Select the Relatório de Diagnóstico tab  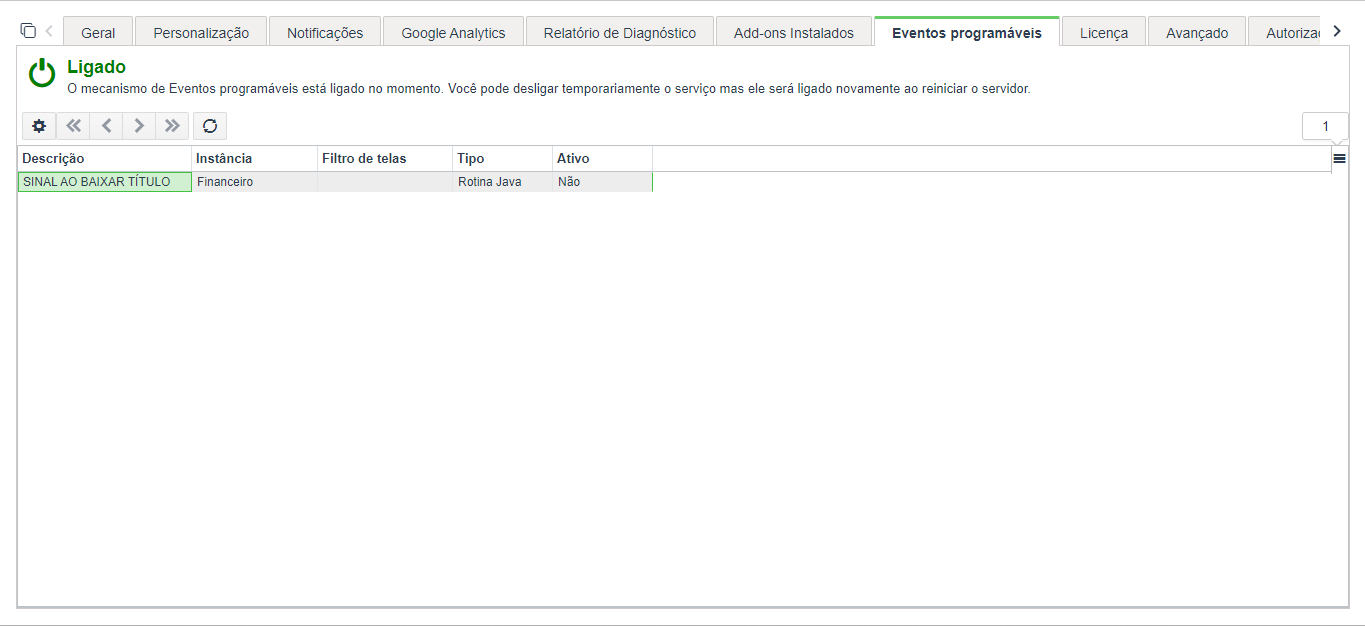coord(620,33)
